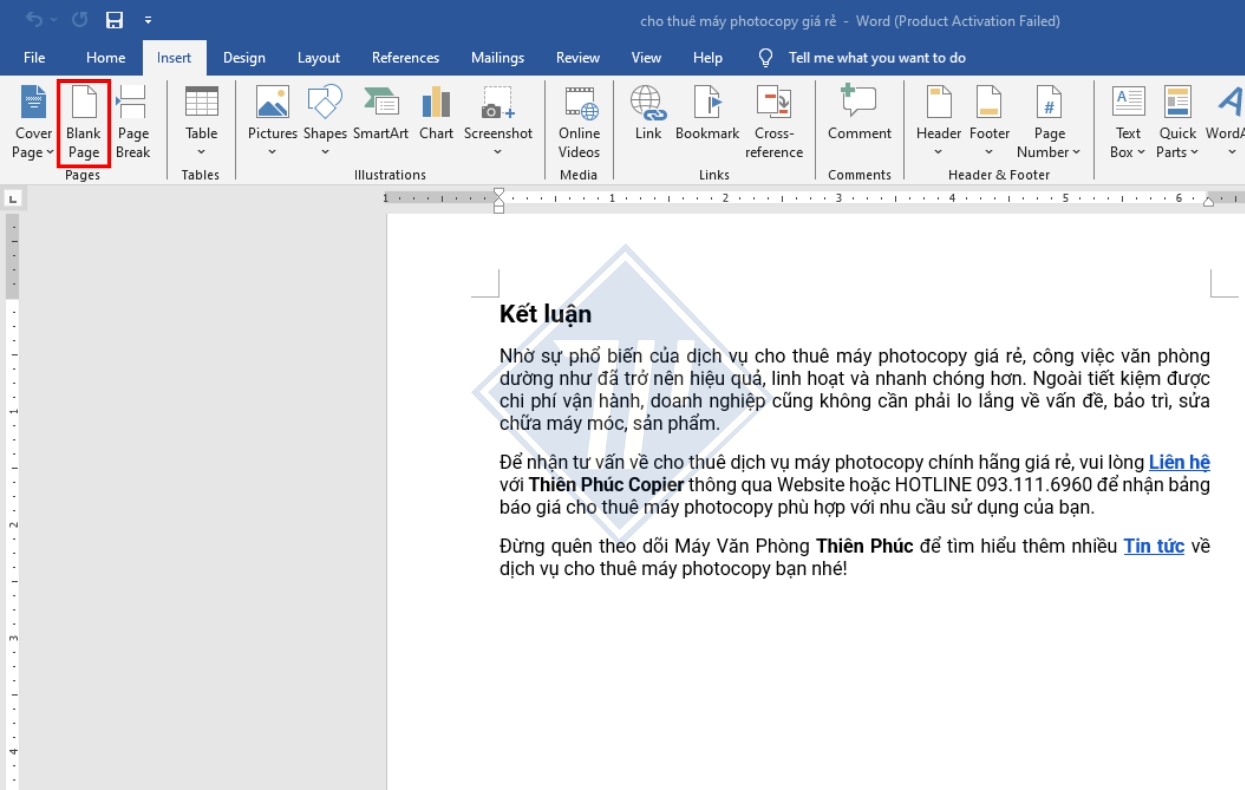Expand the Cover Page dropdown
This screenshot has height=790, width=1245.
[33, 152]
